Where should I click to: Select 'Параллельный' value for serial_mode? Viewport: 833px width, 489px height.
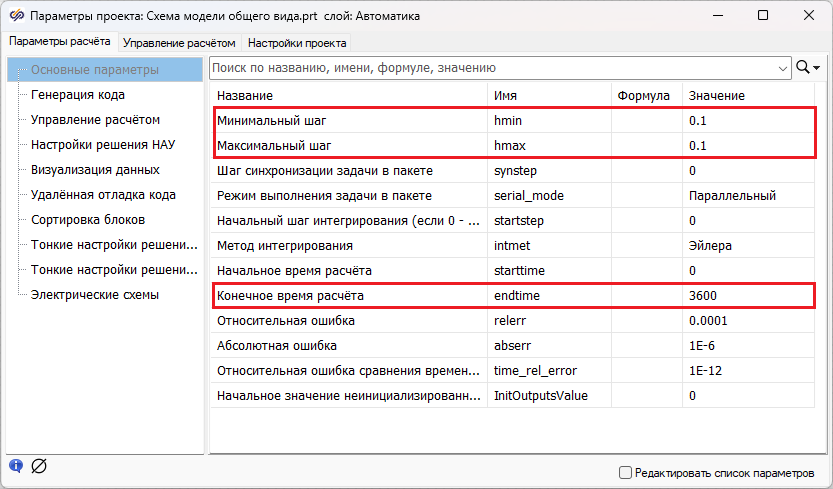(732, 195)
